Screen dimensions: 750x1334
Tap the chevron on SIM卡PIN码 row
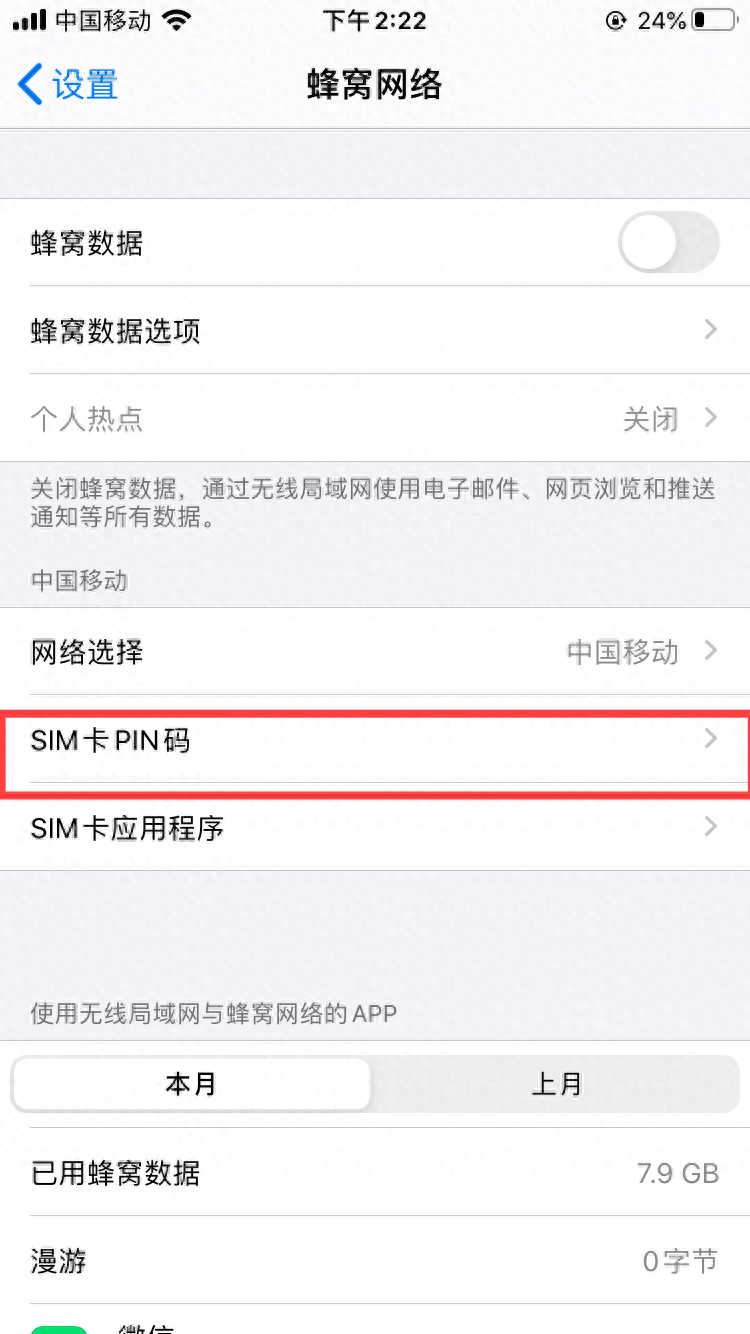tap(711, 739)
